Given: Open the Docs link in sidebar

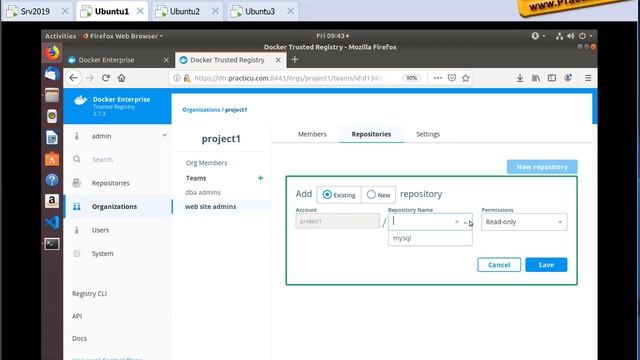Looking at the screenshot, I should pos(79,338).
